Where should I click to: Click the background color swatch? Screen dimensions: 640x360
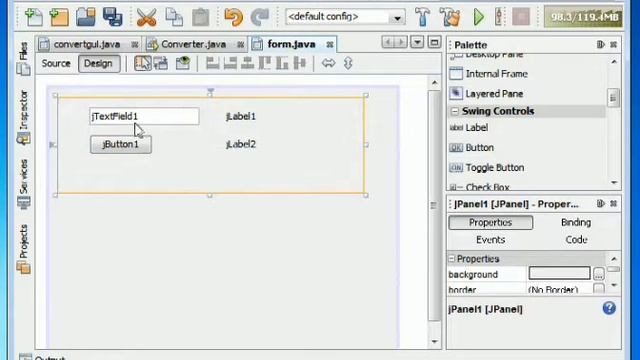[x=559, y=273]
